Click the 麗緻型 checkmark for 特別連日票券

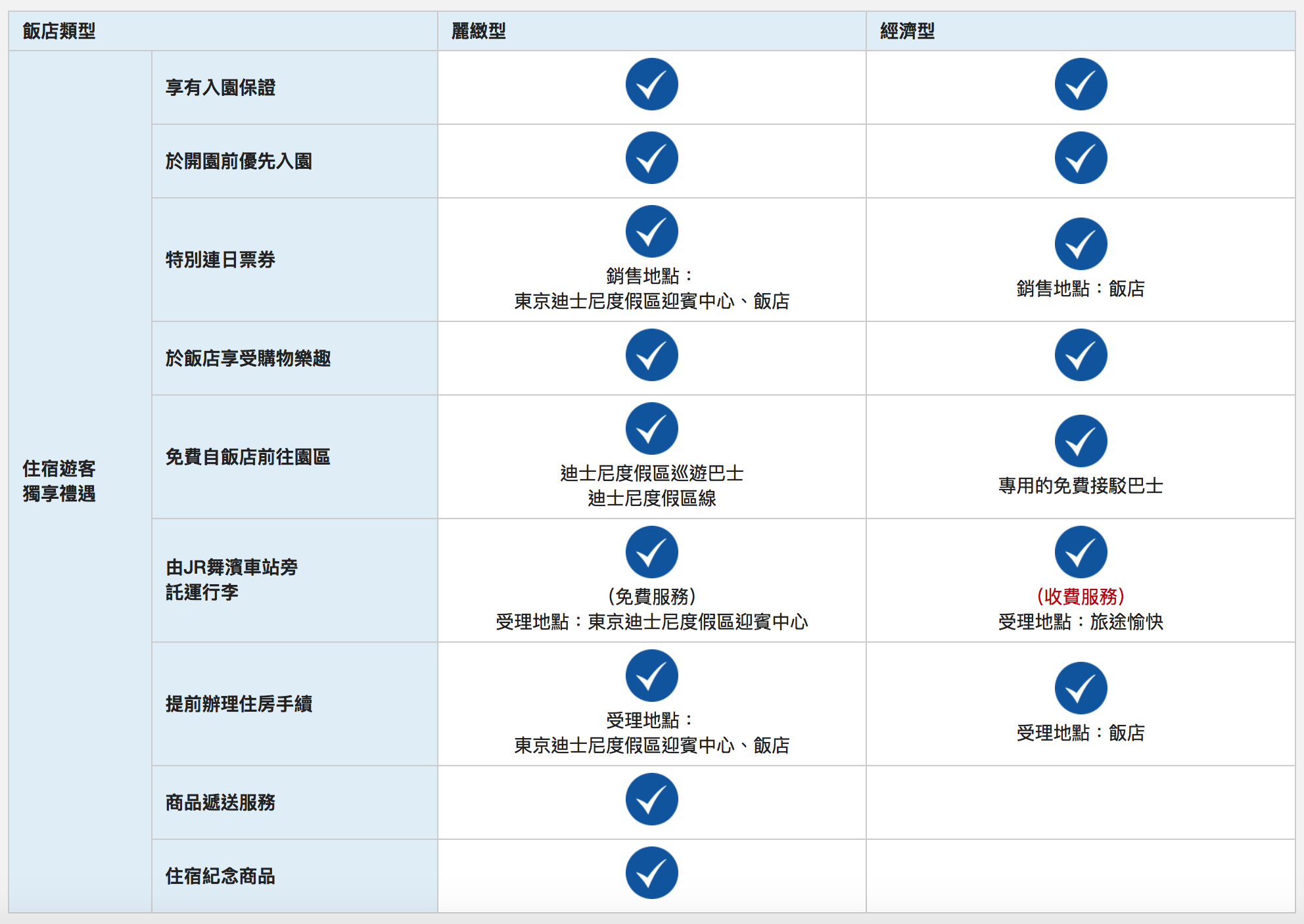[651, 232]
